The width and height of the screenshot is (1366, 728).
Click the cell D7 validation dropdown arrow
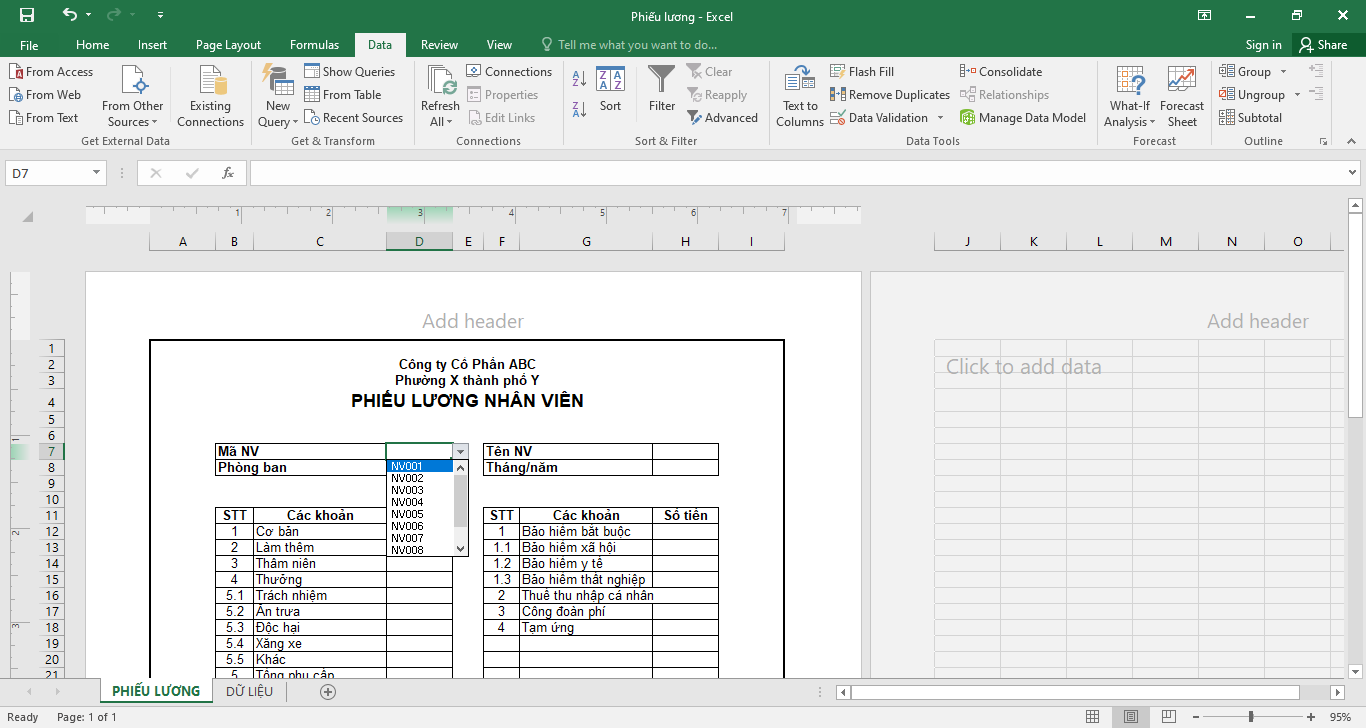tap(460, 452)
